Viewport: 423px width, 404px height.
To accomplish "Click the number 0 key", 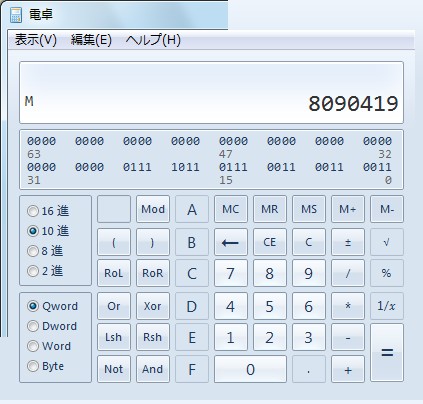I will [x=250, y=369].
